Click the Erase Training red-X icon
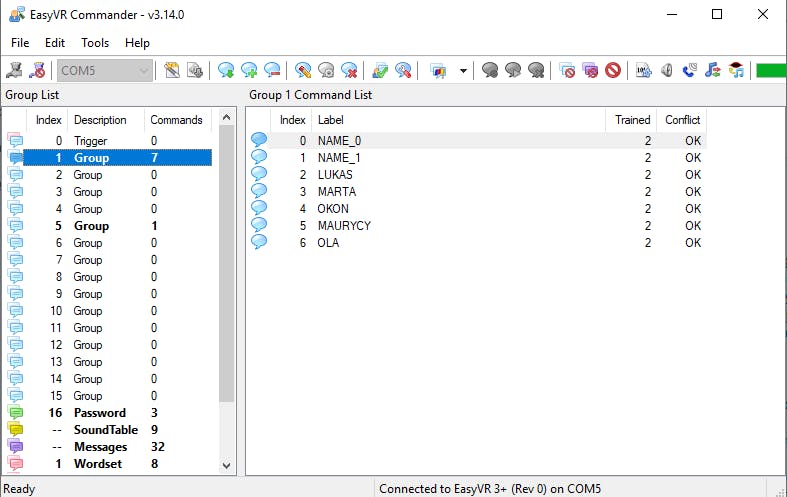 click(349, 70)
